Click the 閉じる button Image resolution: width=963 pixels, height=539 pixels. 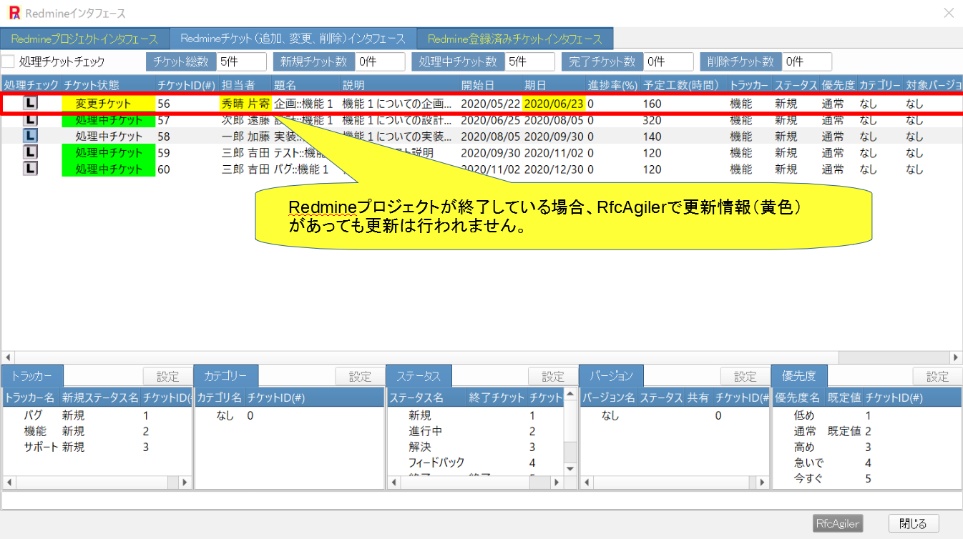[x=913, y=523]
